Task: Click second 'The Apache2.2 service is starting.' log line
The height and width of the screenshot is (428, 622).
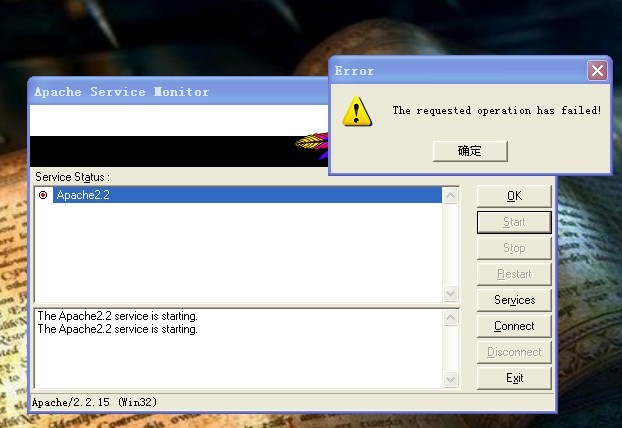Action: coord(117,329)
